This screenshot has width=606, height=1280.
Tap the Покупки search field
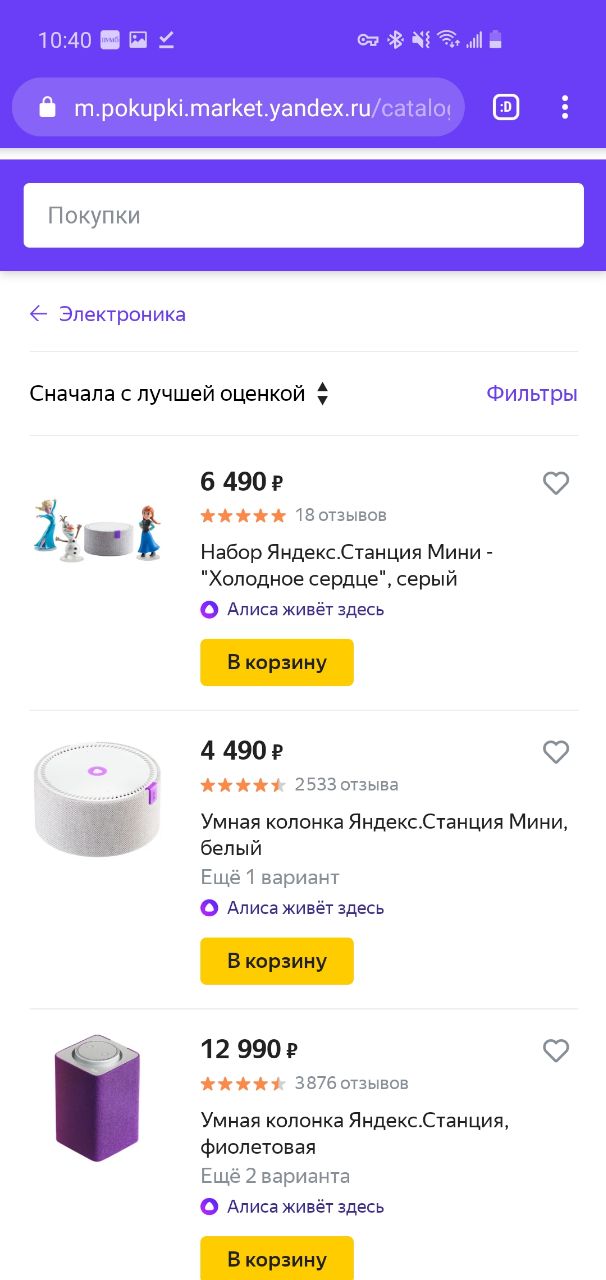point(303,215)
